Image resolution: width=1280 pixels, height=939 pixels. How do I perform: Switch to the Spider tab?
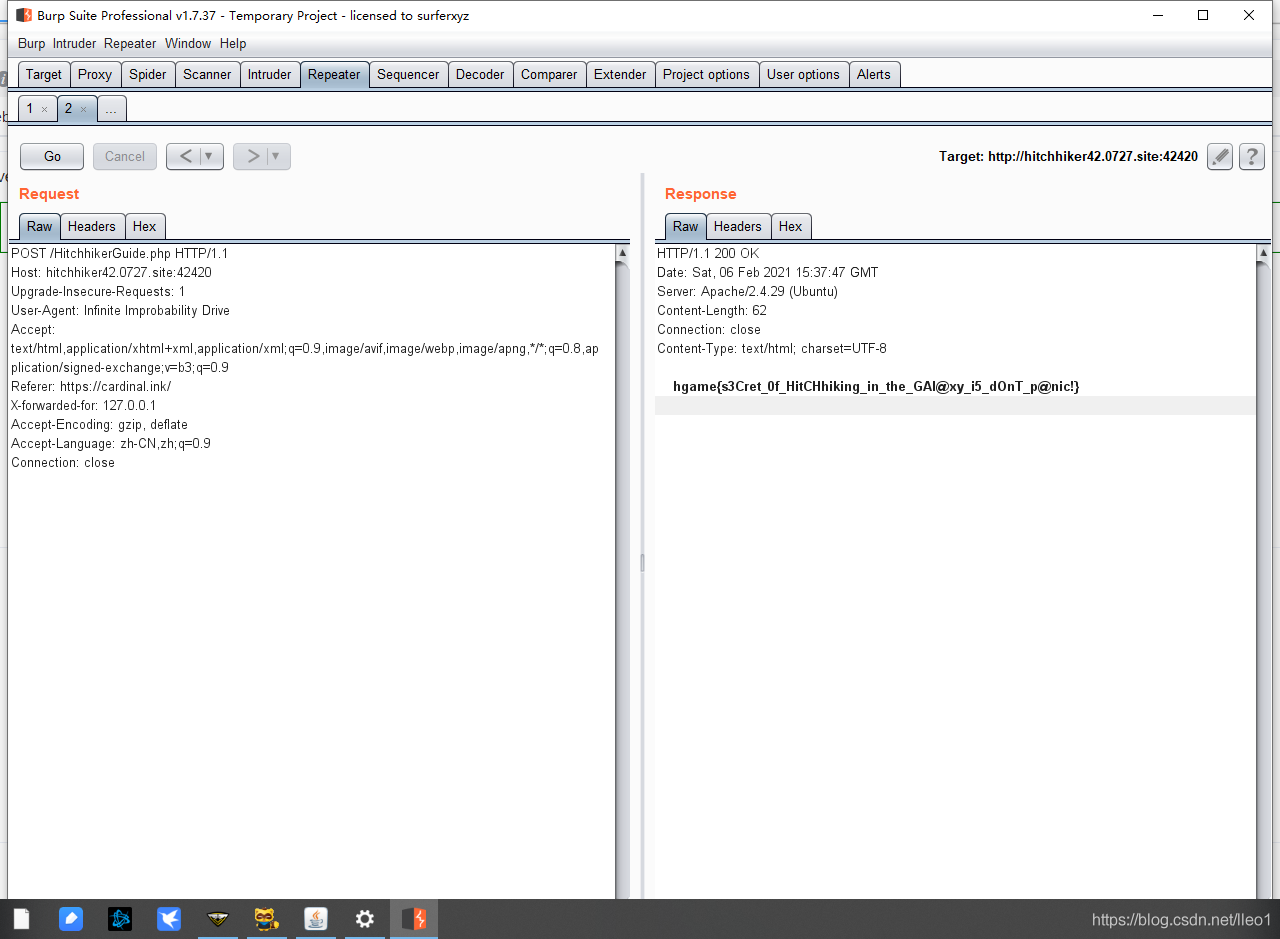(148, 75)
